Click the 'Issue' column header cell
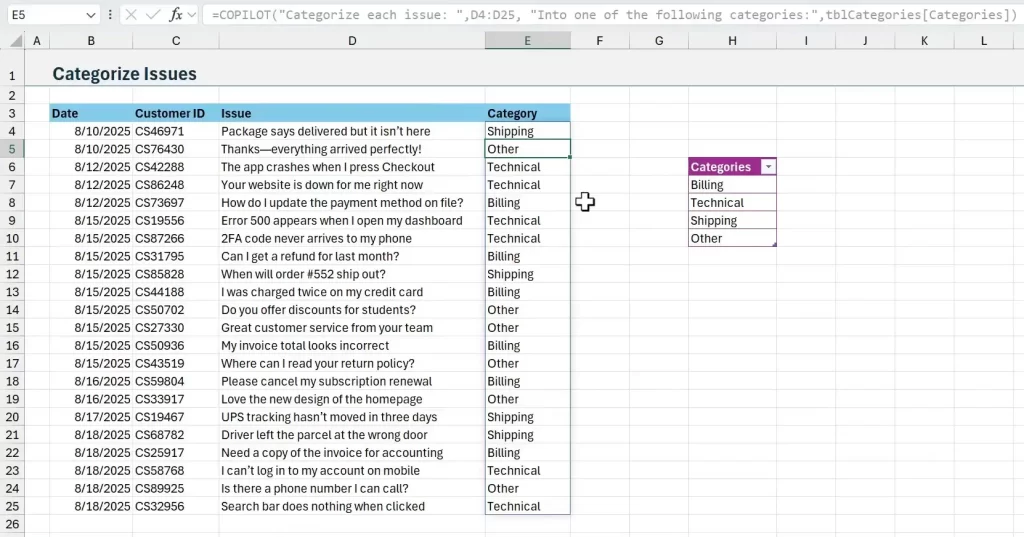The height and width of the screenshot is (537, 1024). click(x=350, y=113)
